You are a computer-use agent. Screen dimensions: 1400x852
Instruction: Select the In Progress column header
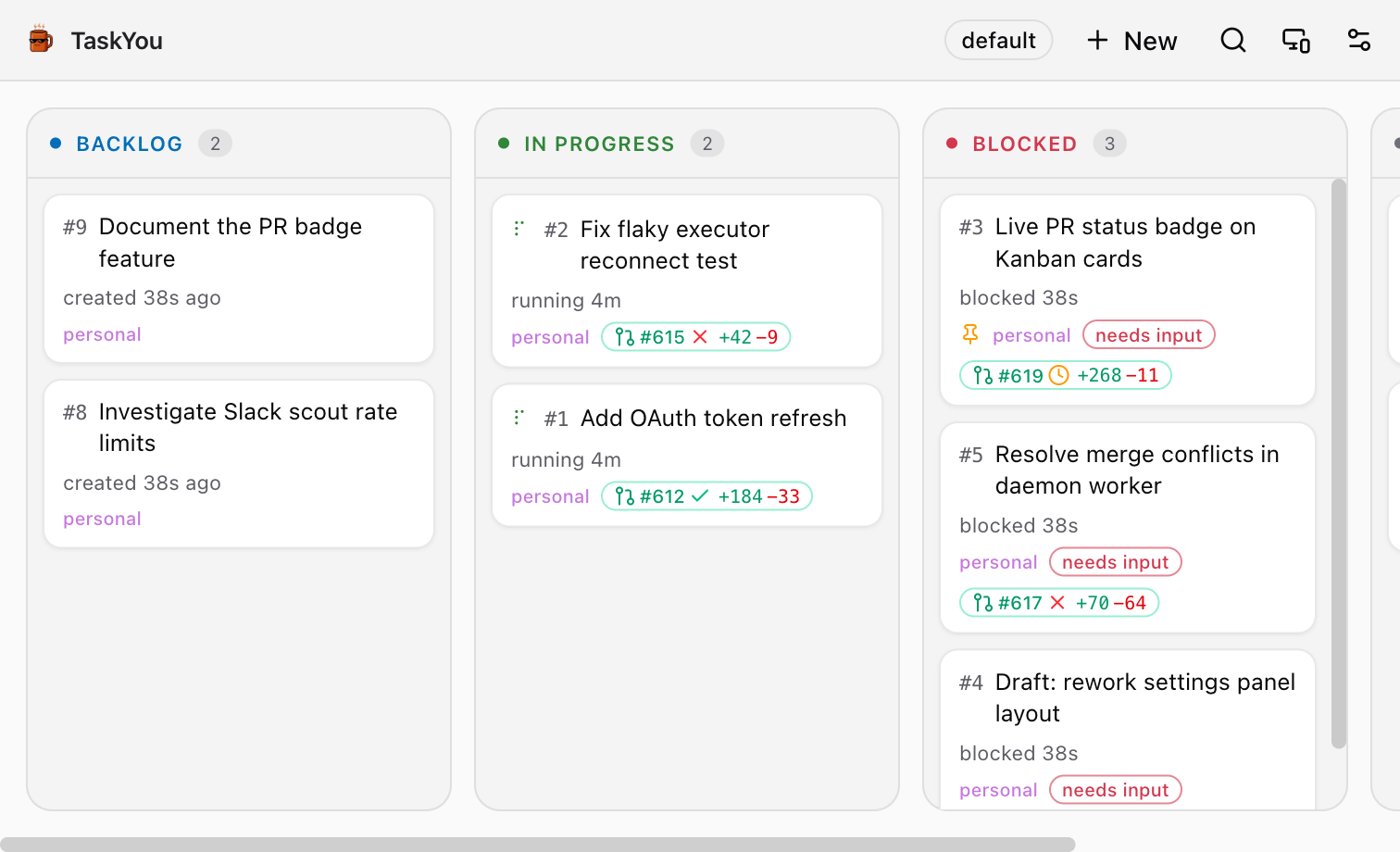(599, 144)
